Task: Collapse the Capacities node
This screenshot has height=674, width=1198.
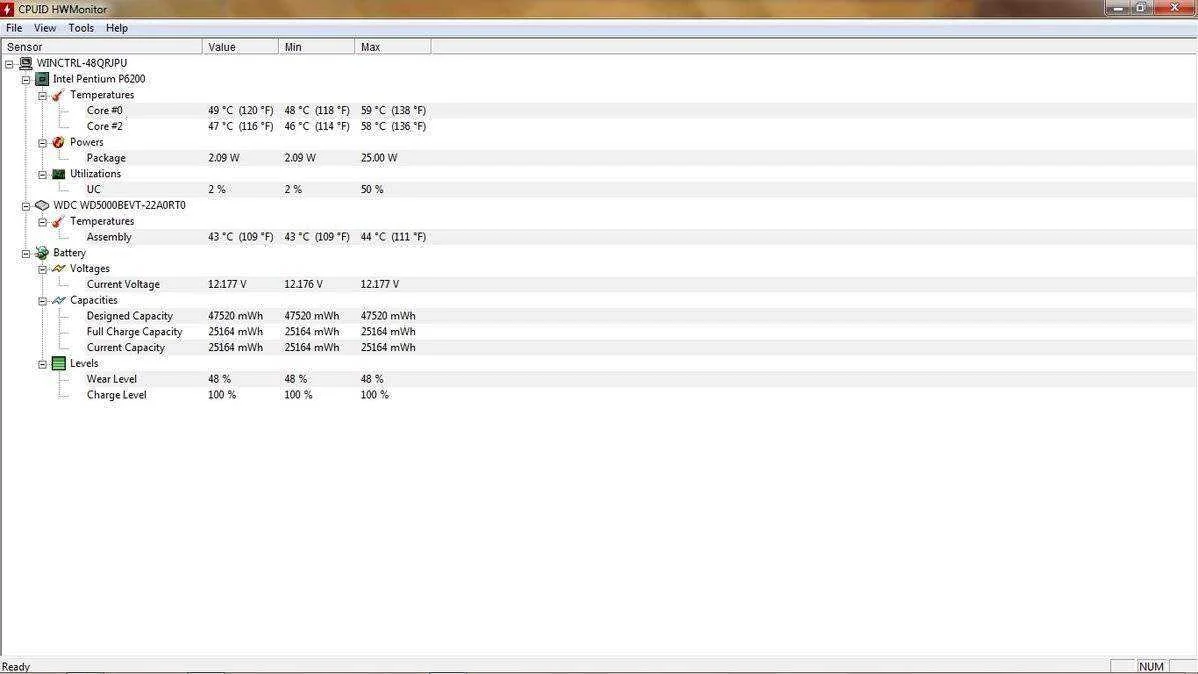Action: [x=43, y=301]
